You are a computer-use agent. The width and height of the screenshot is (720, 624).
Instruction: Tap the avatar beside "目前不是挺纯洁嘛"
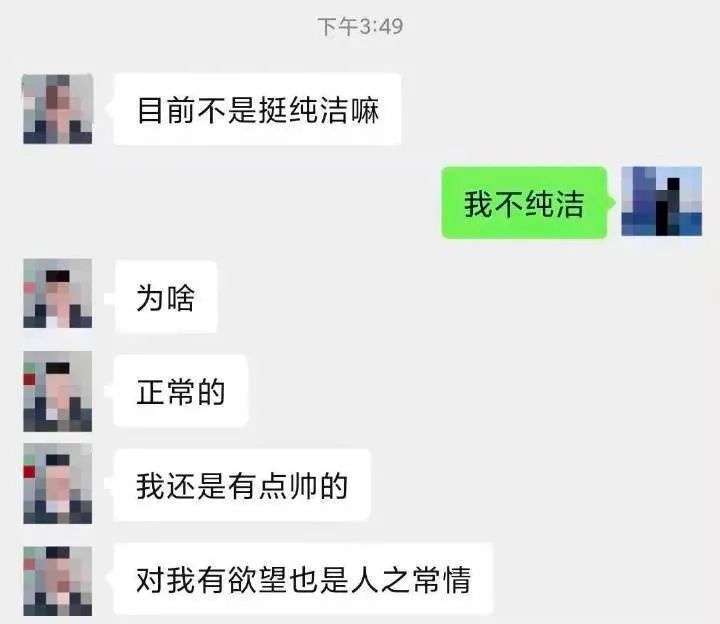point(58,109)
